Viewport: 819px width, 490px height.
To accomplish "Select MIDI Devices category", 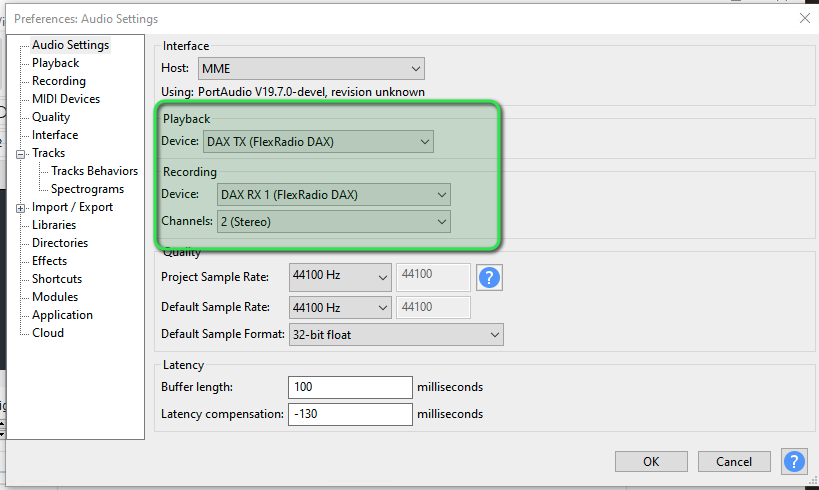I will pyautogui.click(x=66, y=99).
